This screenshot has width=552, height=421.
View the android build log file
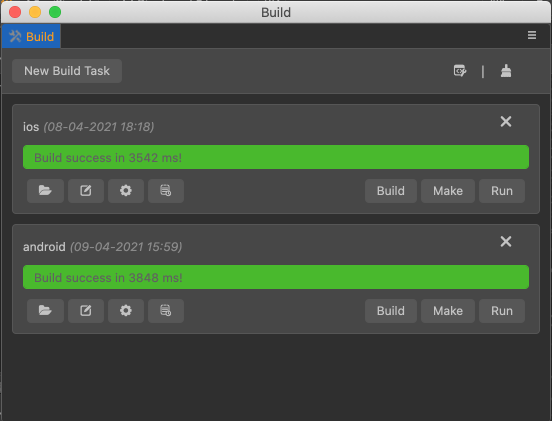166,311
